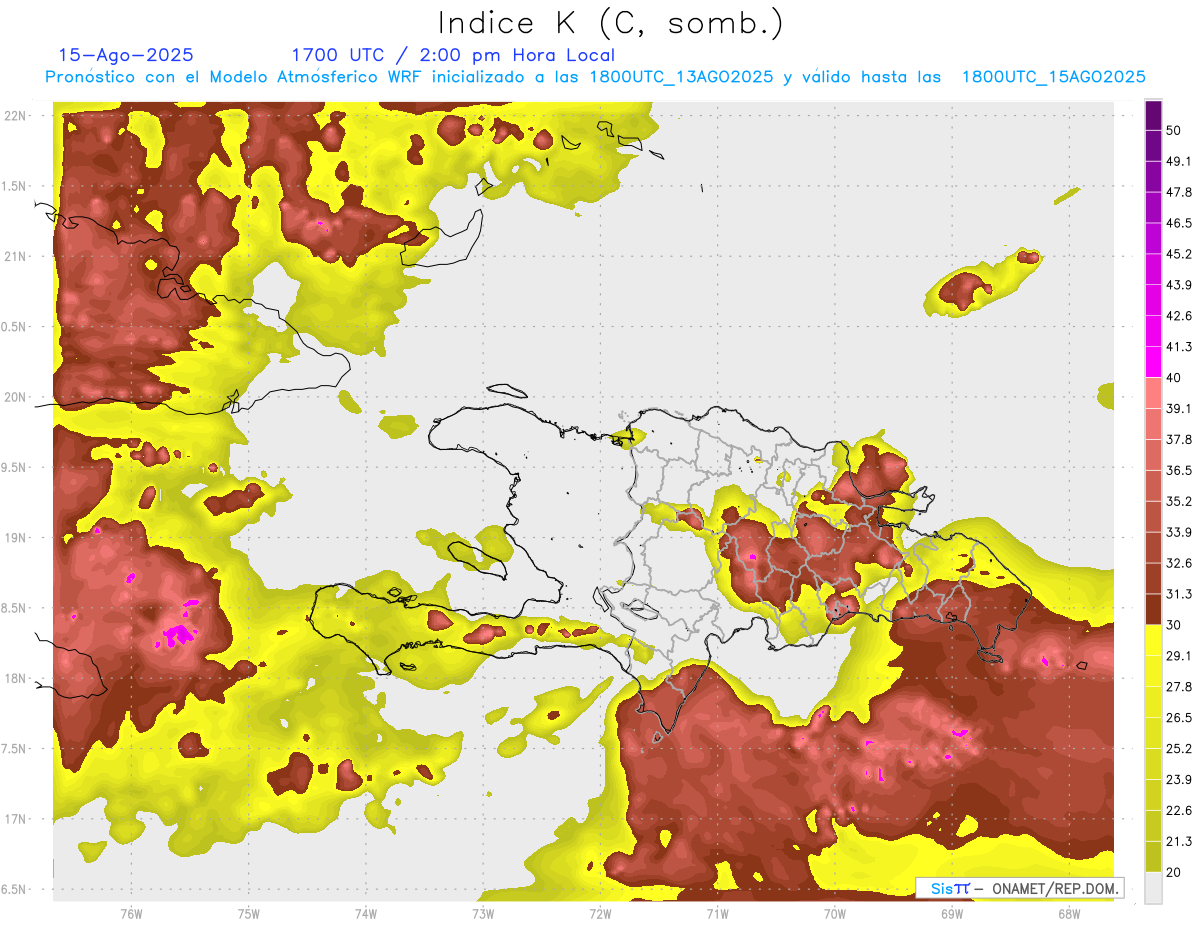This screenshot has width=1200, height=927.
Task: Click the longitude axis label '68W'
Action: (1068, 913)
